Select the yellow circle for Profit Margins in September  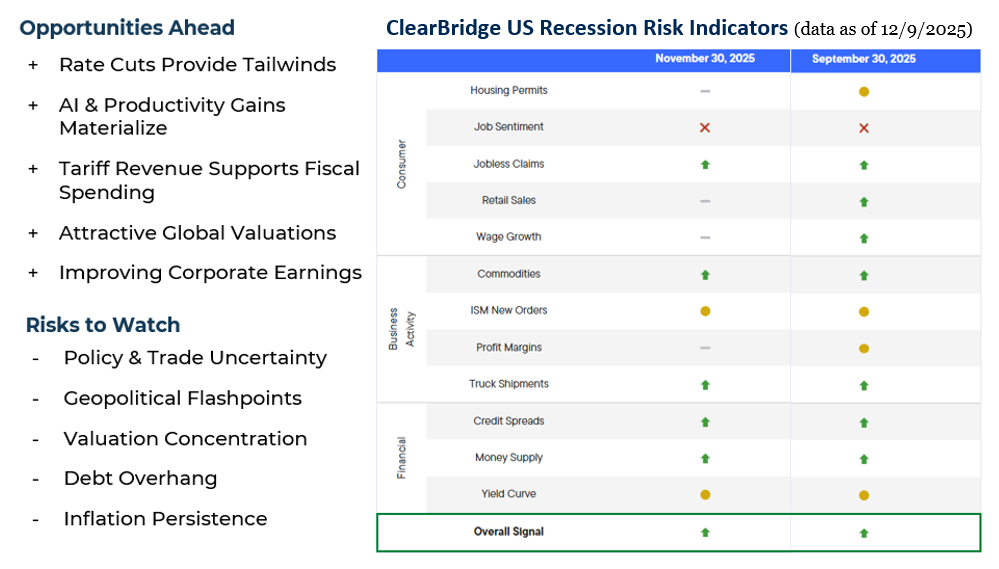(x=864, y=348)
